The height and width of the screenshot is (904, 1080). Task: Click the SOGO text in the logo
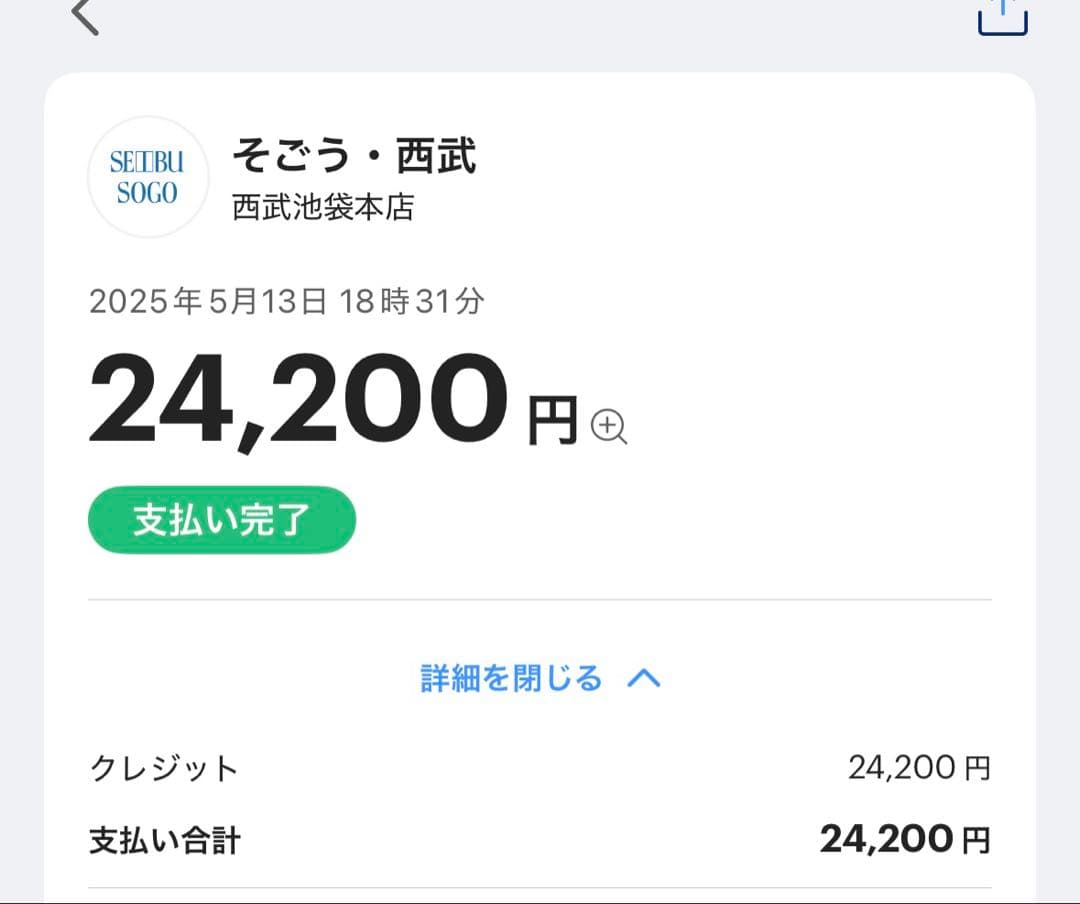pyautogui.click(x=147, y=193)
